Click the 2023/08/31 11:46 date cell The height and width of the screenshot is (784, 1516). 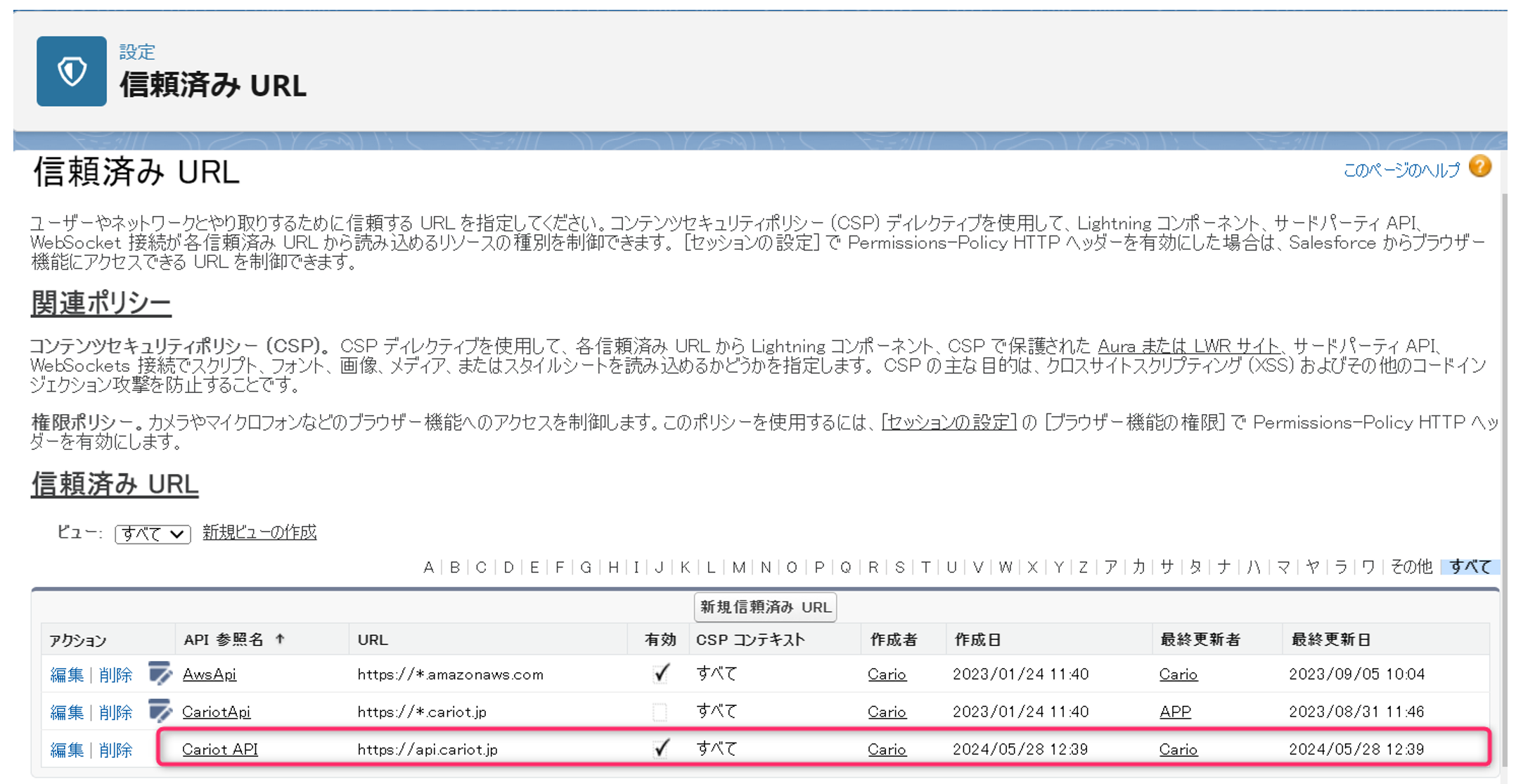(1356, 712)
